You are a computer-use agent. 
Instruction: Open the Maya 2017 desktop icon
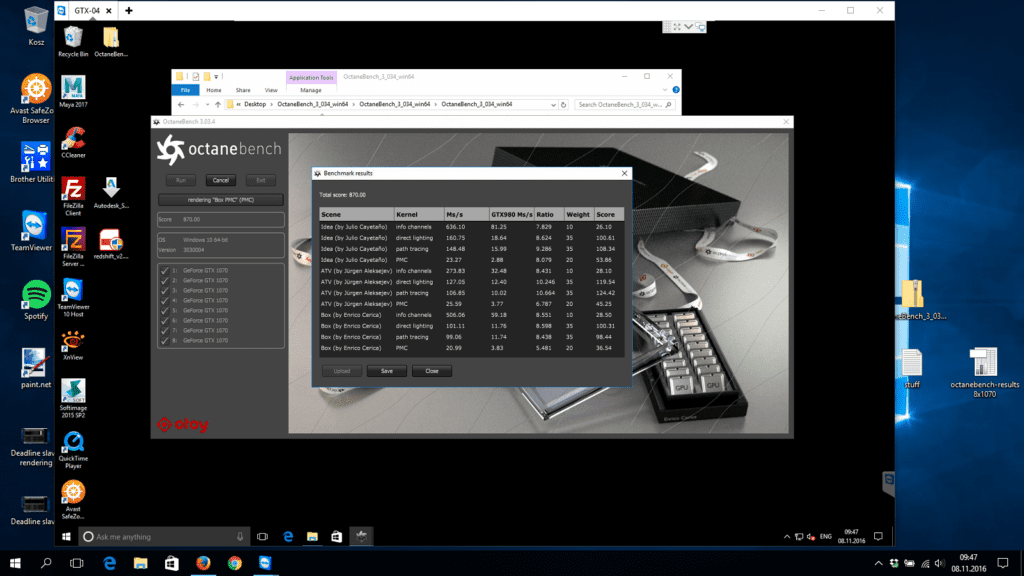pos(73,91)
